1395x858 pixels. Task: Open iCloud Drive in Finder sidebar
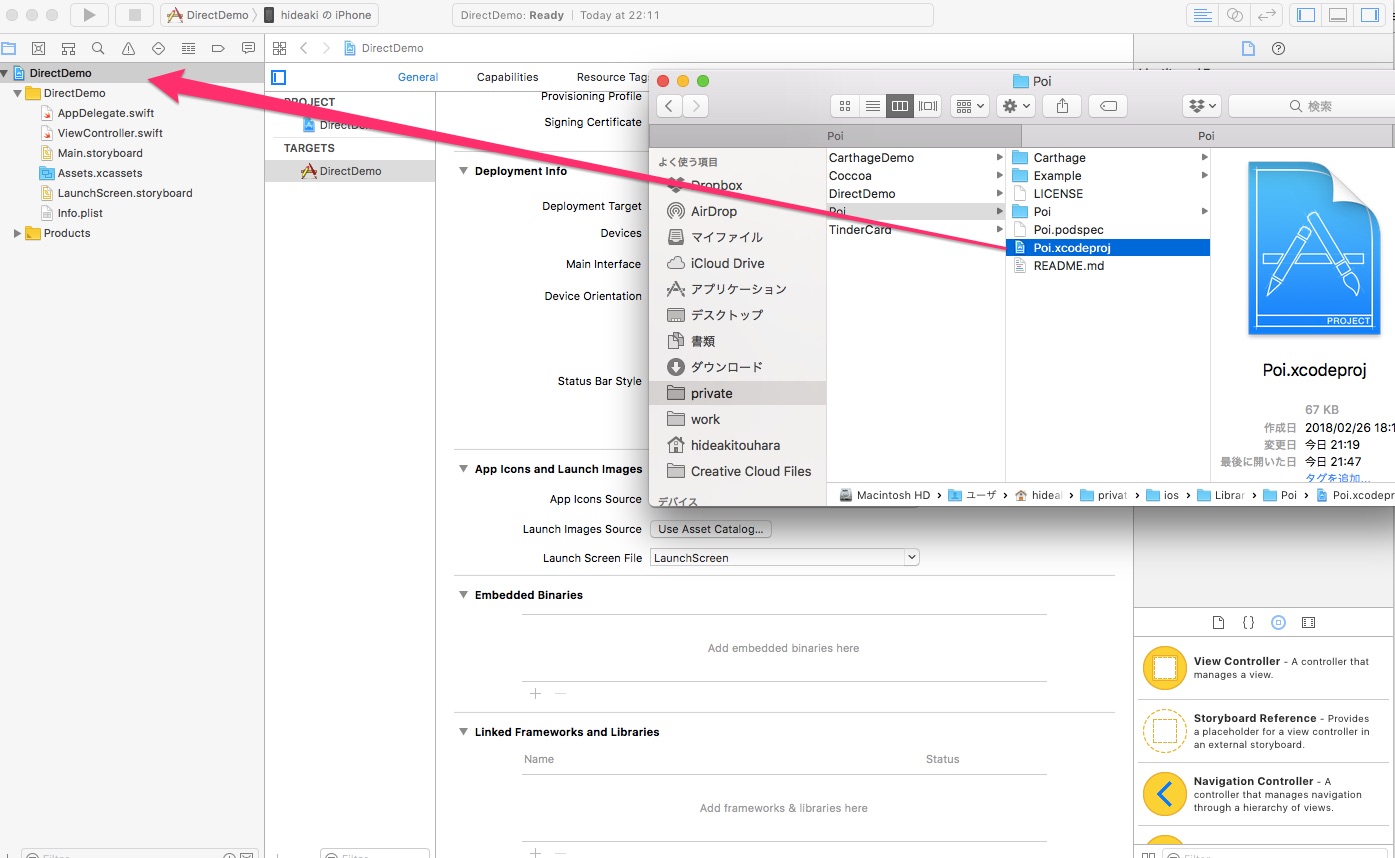pyautogui.click(x=727, y=263)
